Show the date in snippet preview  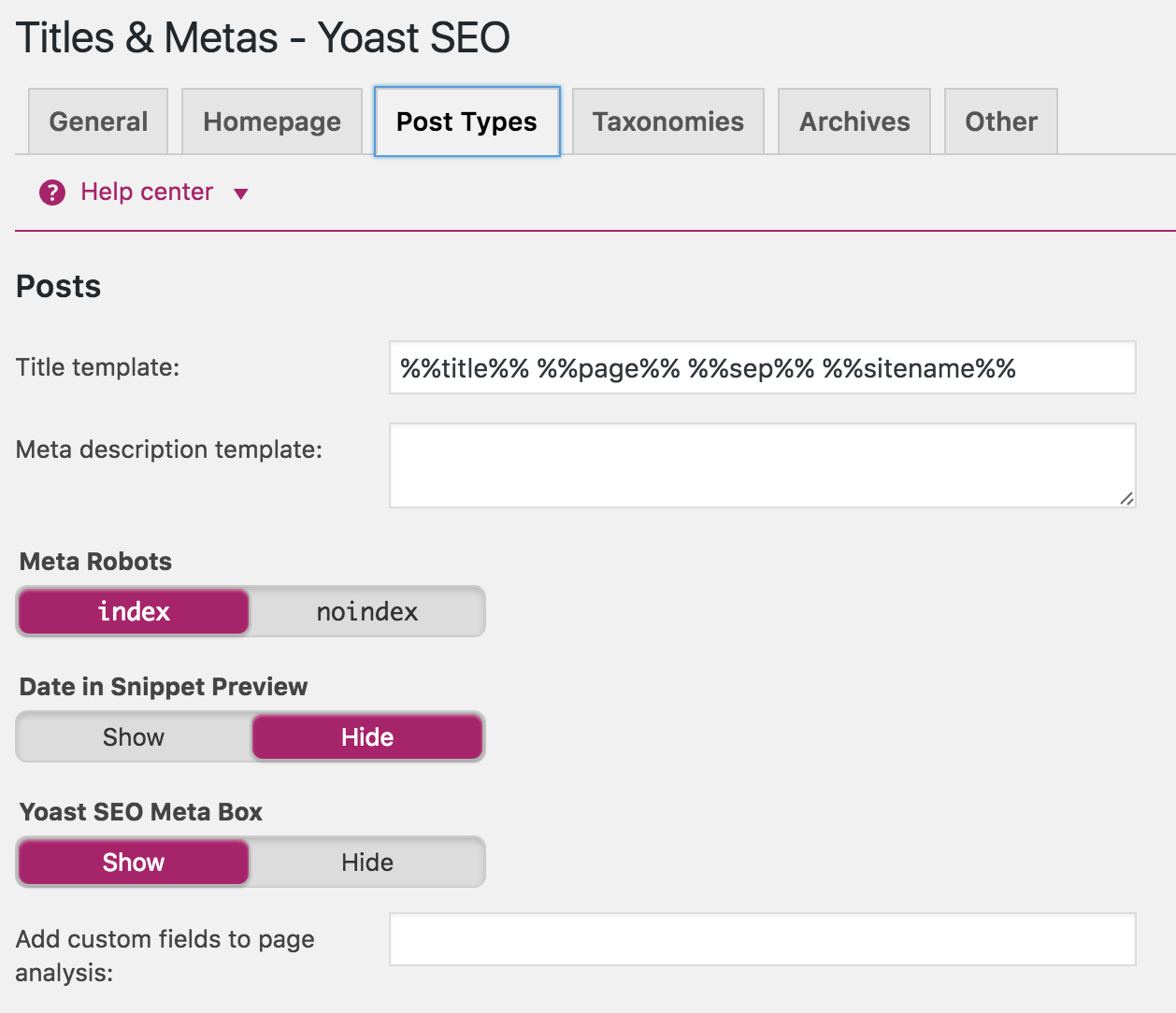pyautogui.click(x=134, y=737)
